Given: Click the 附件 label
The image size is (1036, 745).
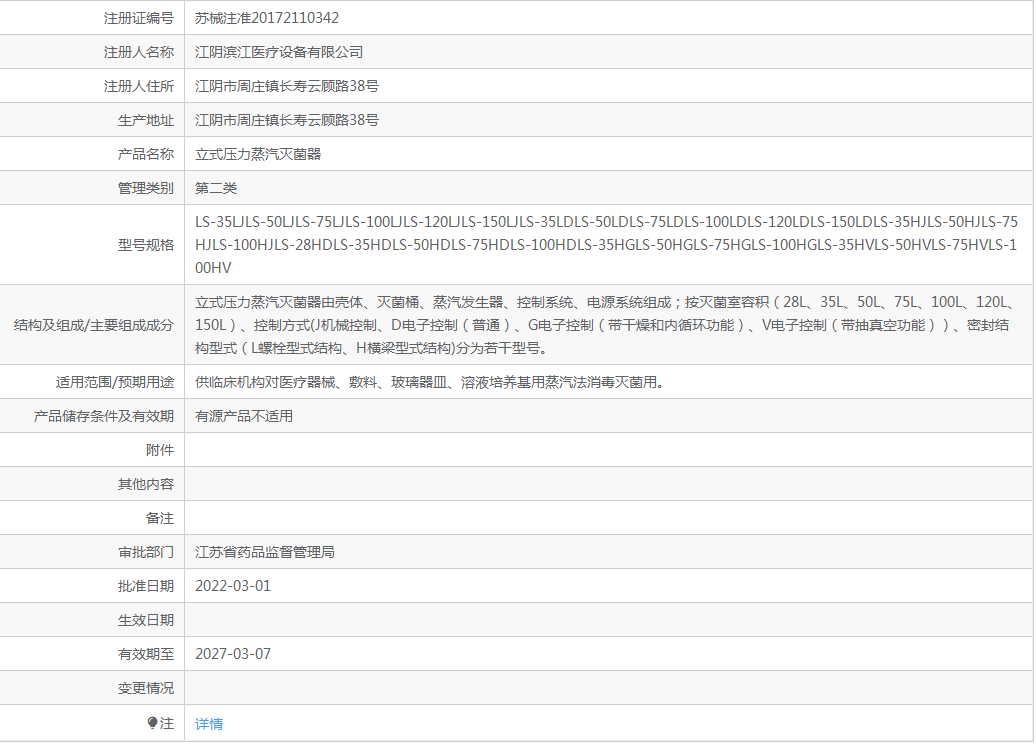Looking at the screenshot, I should pyautogui.click(x=160, y=450).
